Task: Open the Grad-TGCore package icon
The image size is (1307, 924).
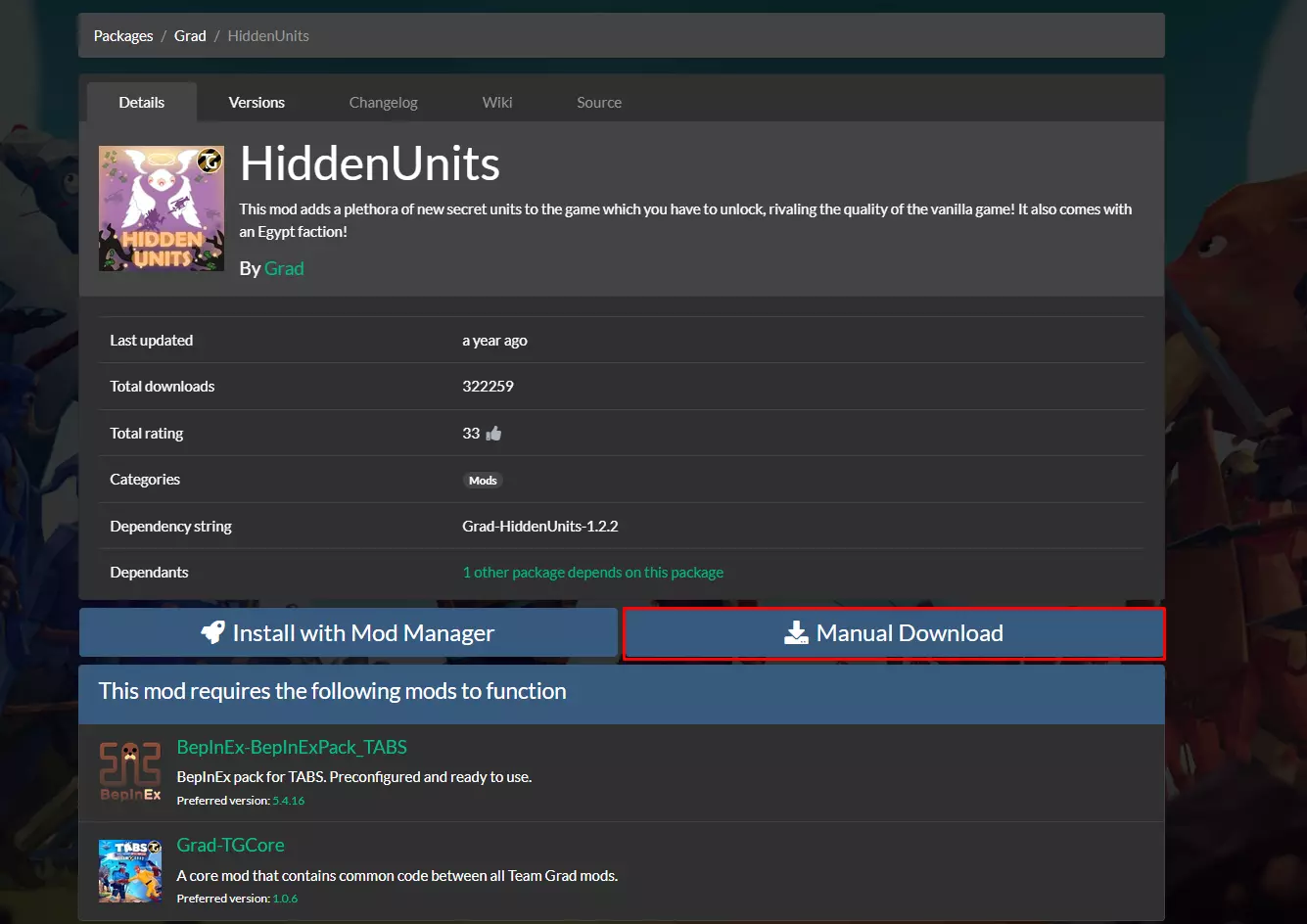Action: [x=130, y=870]
